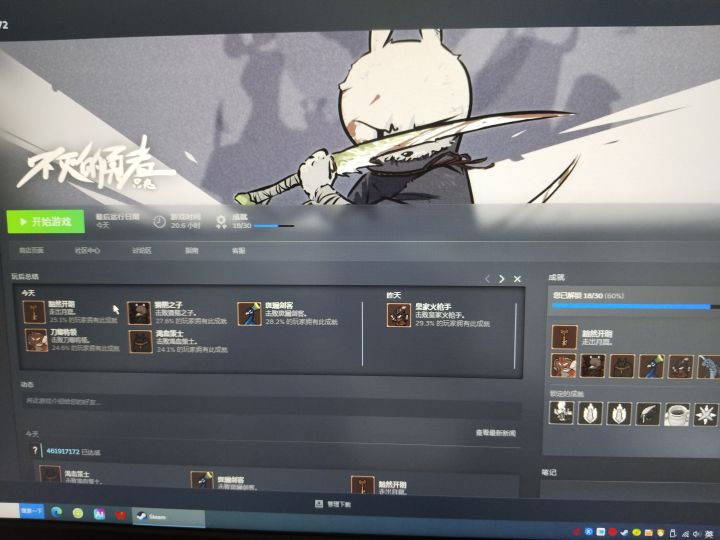Viewport: 720px width, 540px height.
Task: Open the peacock achievement in sidebar row
Action: click(x=651, y=366)
